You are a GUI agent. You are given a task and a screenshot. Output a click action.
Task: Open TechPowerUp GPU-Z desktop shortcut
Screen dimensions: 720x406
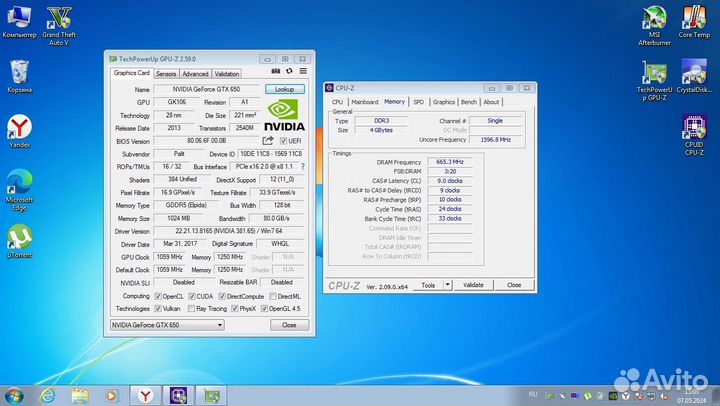654,81
